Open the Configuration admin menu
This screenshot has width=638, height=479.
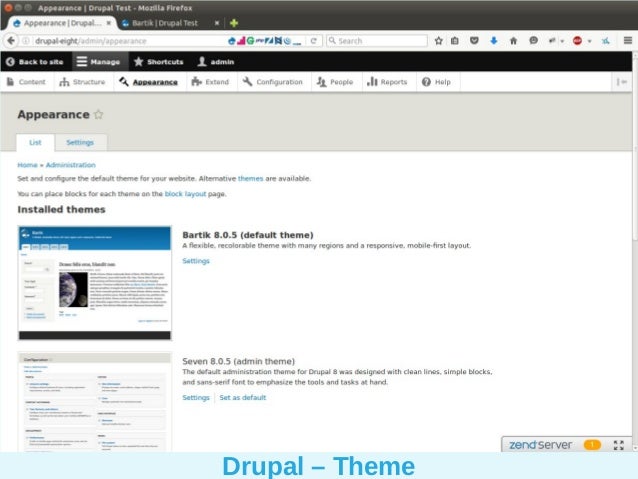click(x=273, y=82)
